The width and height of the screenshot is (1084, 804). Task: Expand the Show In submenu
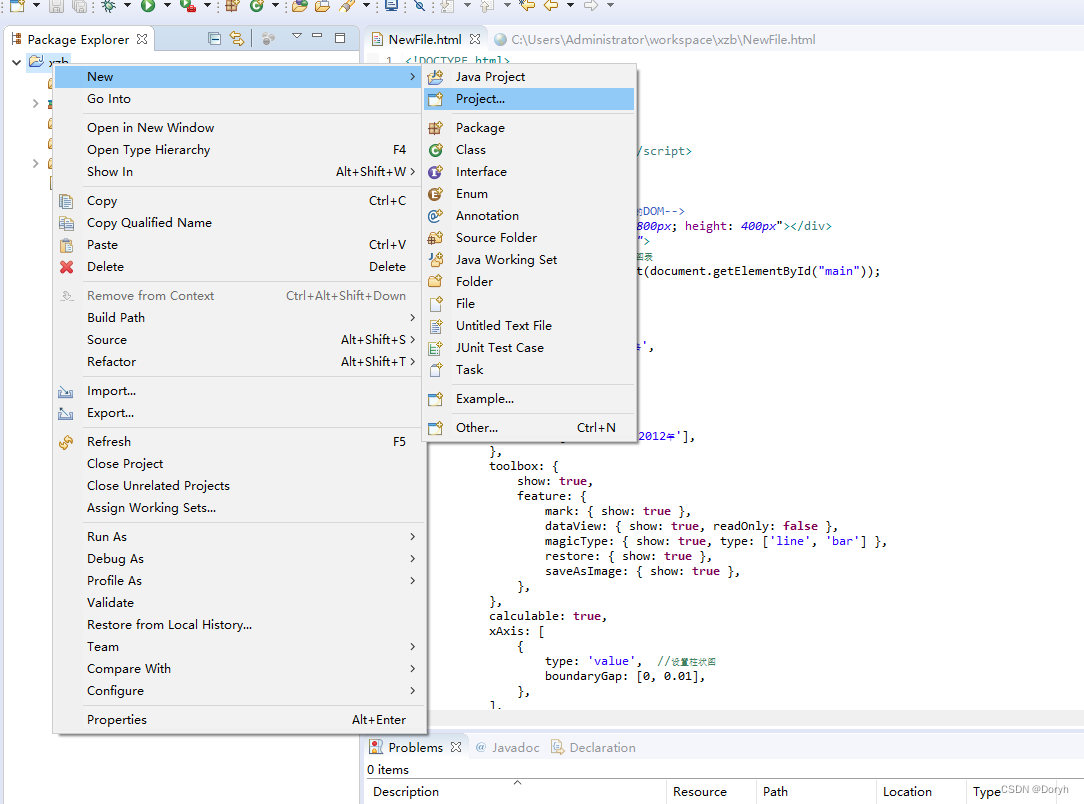[x=240, y=172]
